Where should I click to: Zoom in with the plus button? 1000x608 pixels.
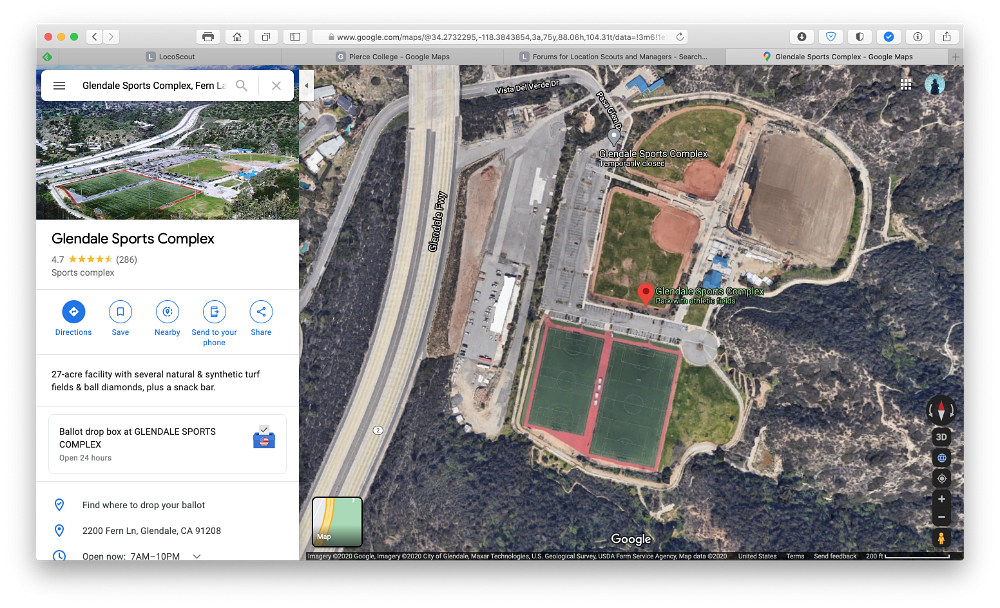tap(941, 499)
